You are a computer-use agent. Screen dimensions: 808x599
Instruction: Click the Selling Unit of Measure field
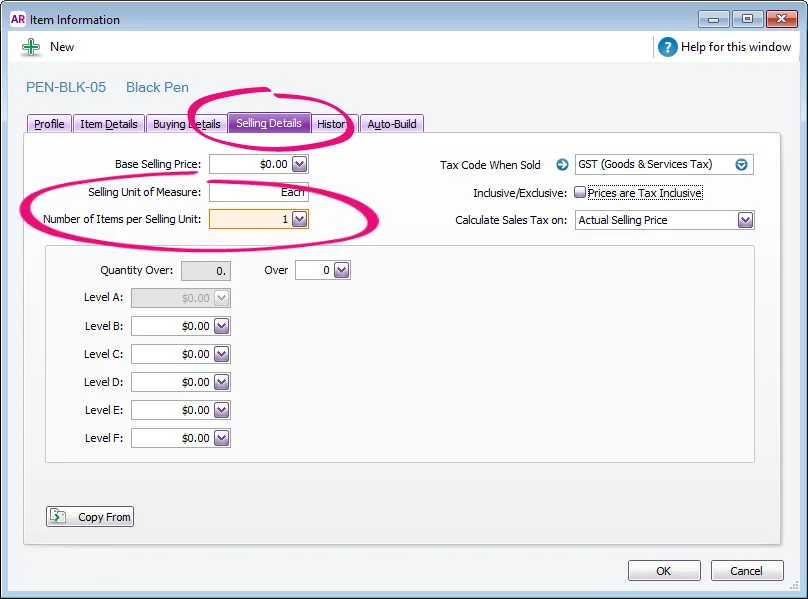coord(259,192)
